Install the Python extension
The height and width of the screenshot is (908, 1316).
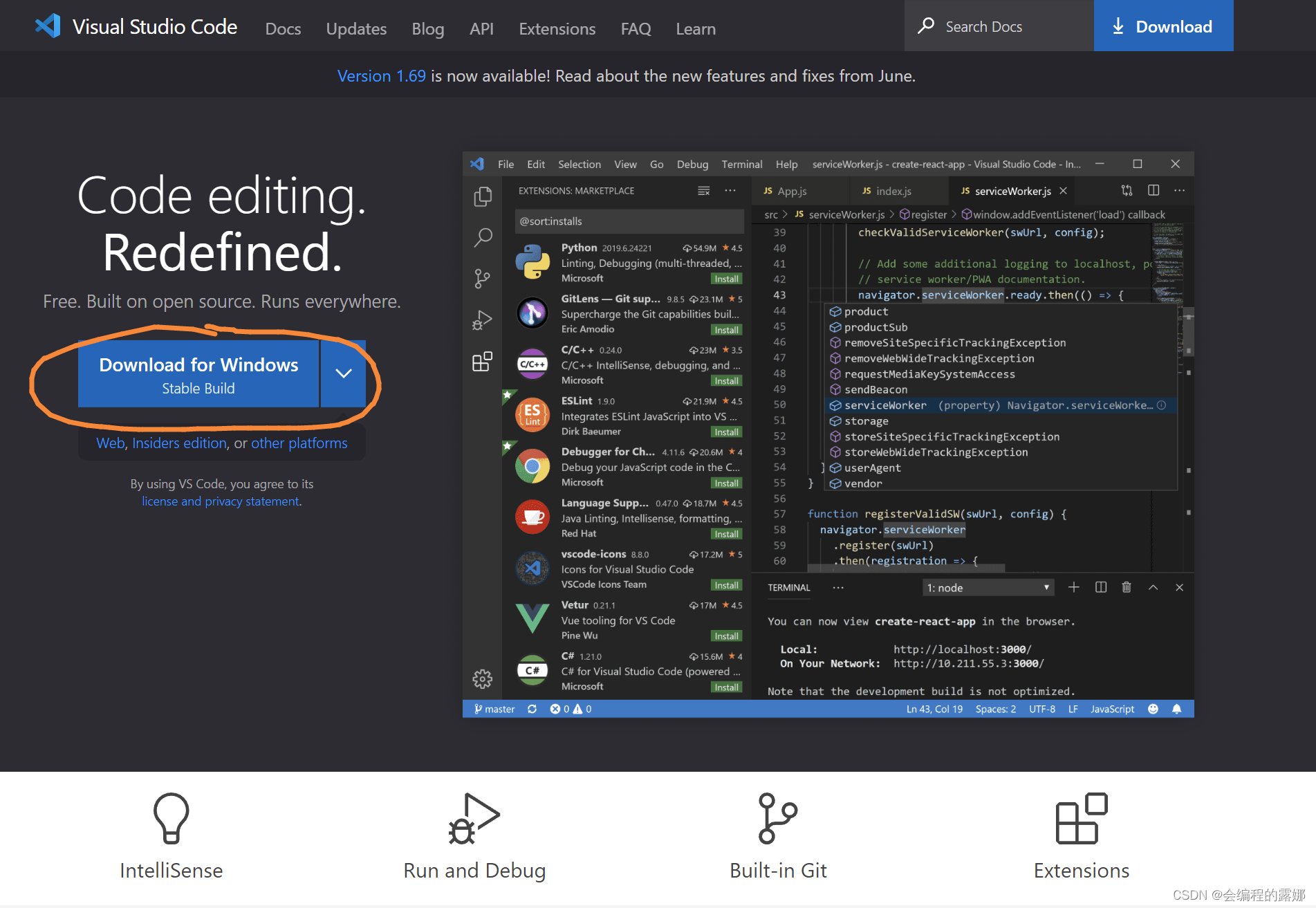(726, 279)
